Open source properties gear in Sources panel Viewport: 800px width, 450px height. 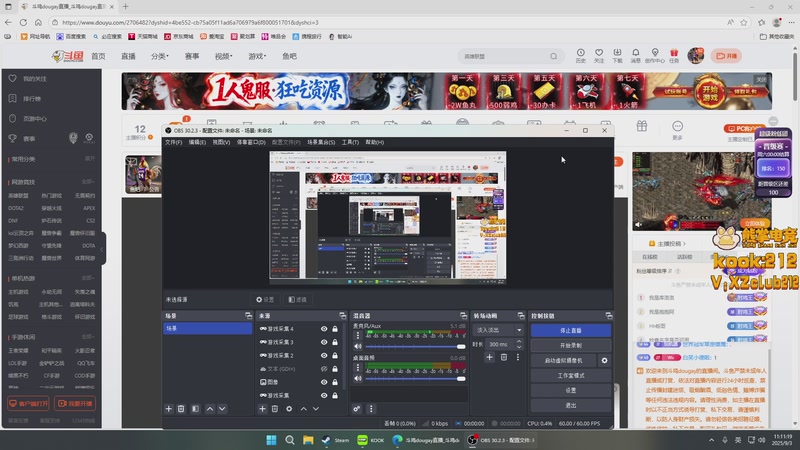[289, 409]
